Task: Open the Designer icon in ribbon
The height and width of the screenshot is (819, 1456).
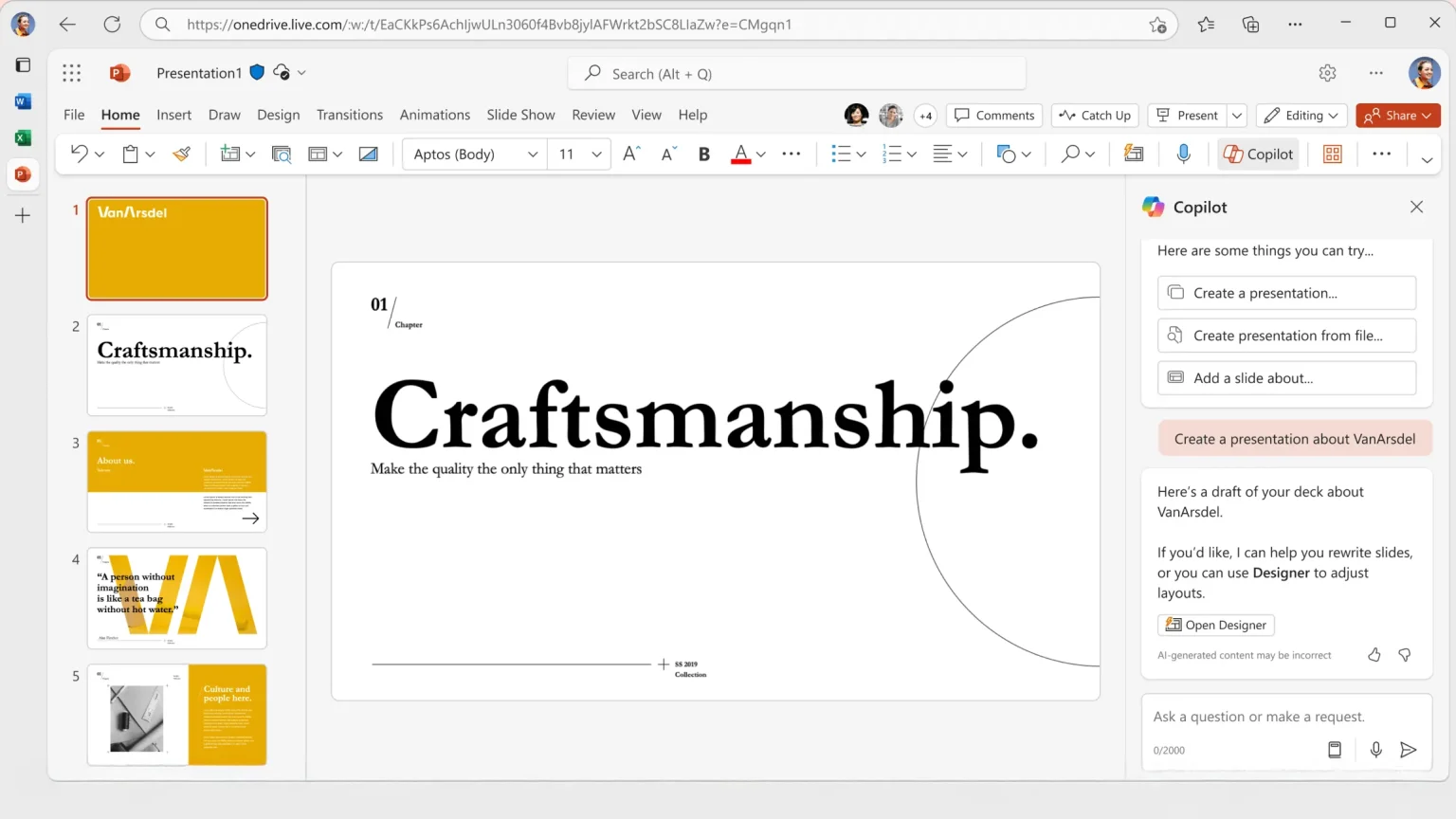Action: pos(1134,154)
